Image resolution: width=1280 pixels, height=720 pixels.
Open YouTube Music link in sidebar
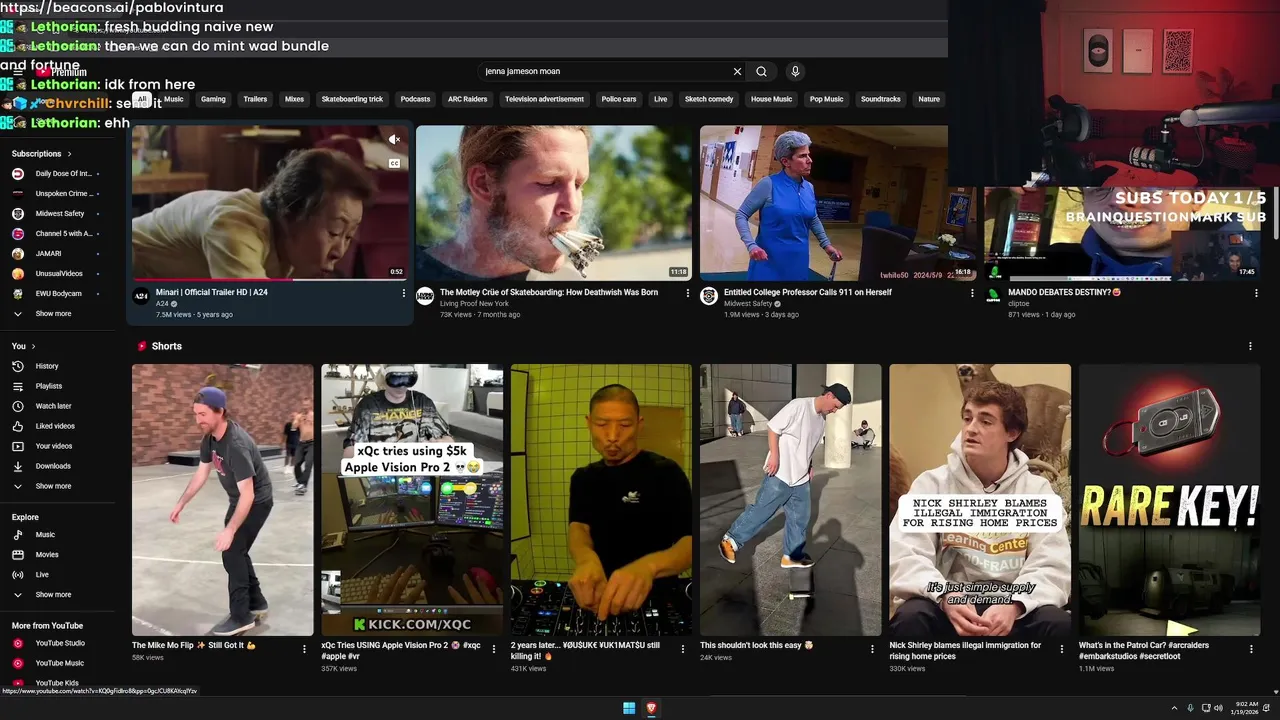[58, 663]
